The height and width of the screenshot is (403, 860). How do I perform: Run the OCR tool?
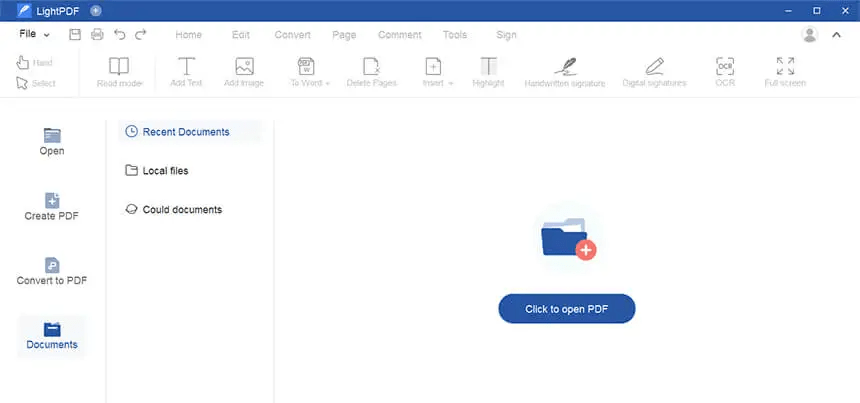pyautogui.click(x=725, y=72)
